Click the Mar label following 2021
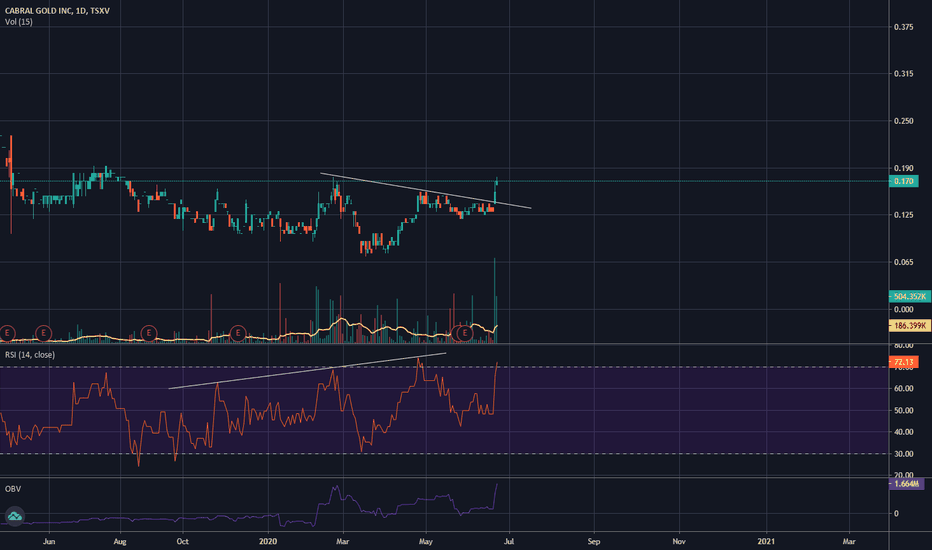The width and height of the screenshot is (932, 550). coord(849,542)
